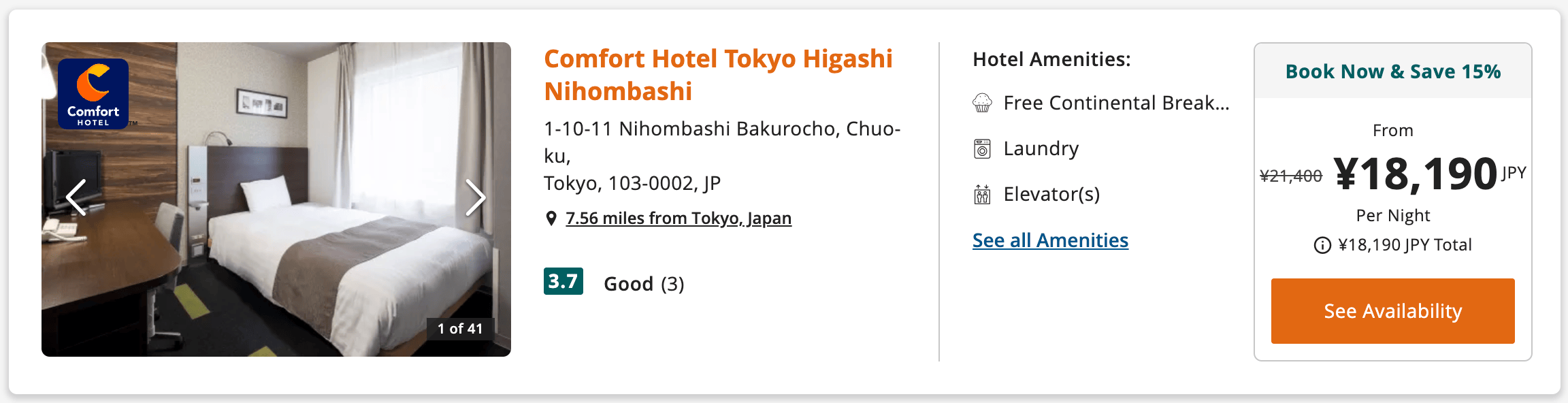Show the previous hotel photo arrow
The image size is (1568, 403).
tap(76, 197)
